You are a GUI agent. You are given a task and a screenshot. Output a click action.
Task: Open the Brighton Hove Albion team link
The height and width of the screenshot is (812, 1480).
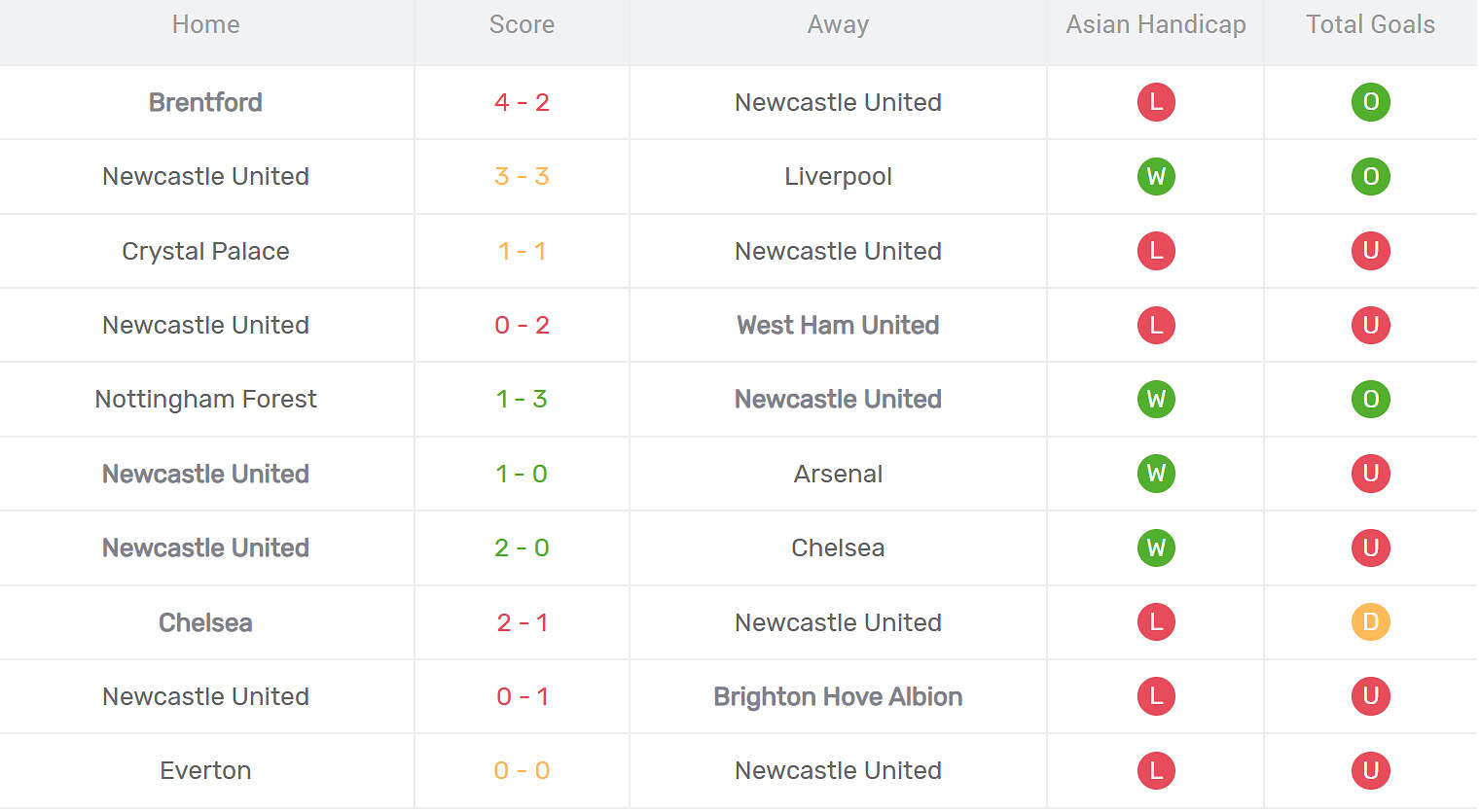838,696
